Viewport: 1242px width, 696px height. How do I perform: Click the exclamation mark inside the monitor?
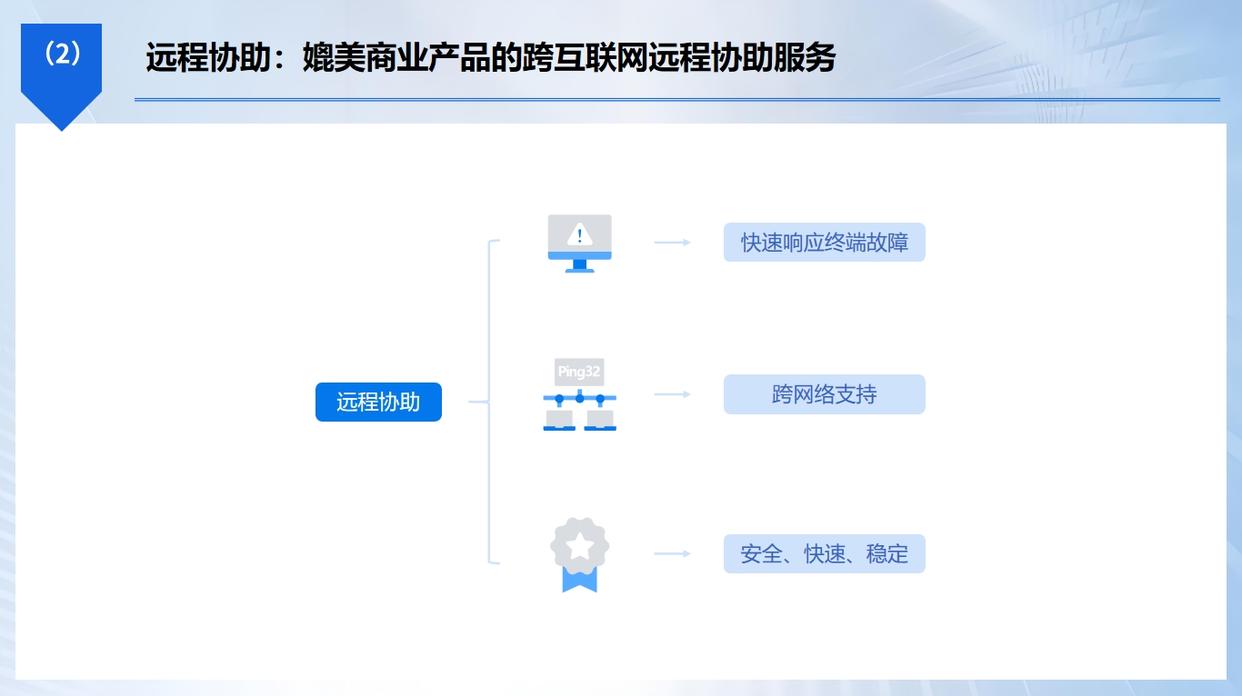pos(579,236)
